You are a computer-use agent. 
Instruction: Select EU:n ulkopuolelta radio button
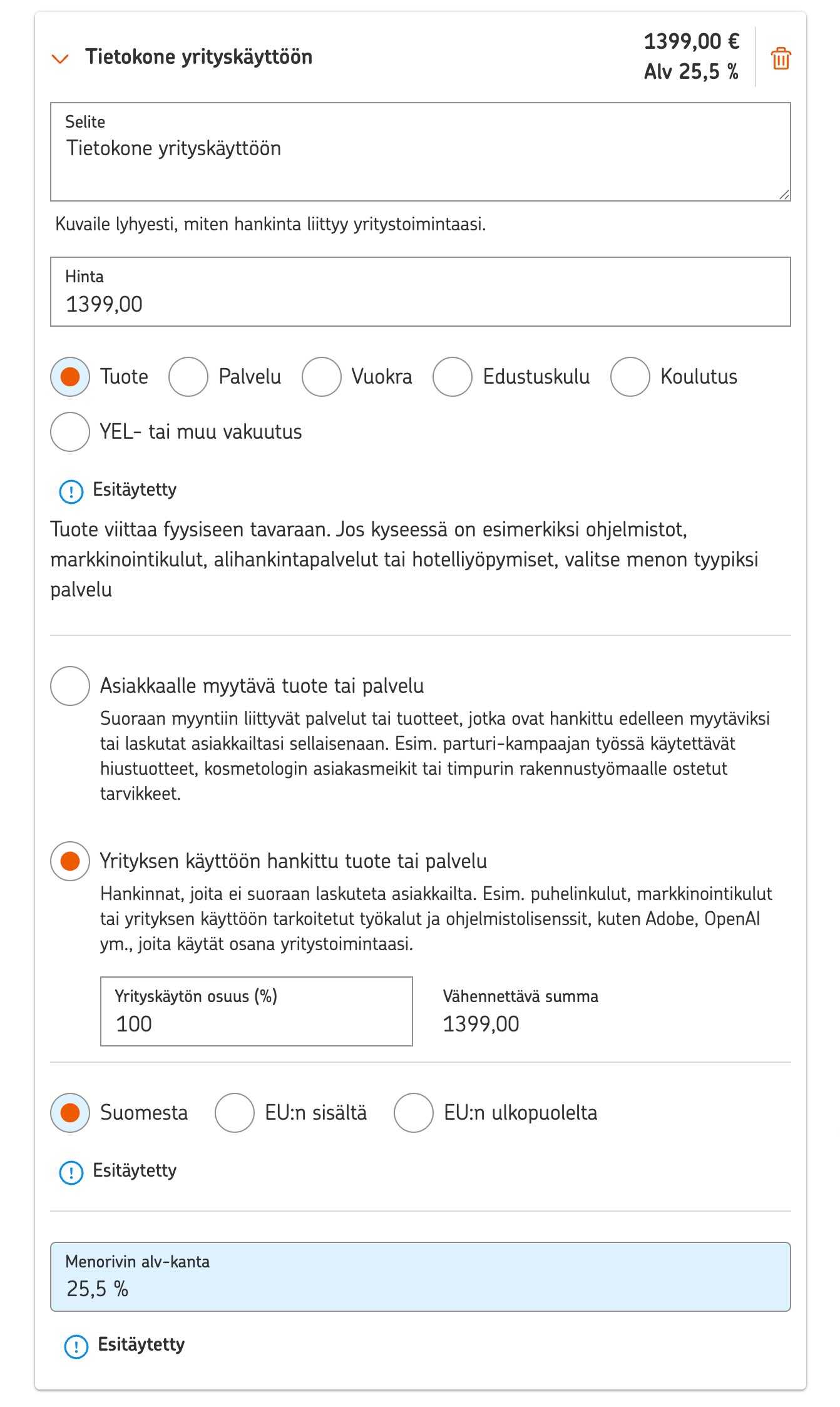coord(414,1113)
